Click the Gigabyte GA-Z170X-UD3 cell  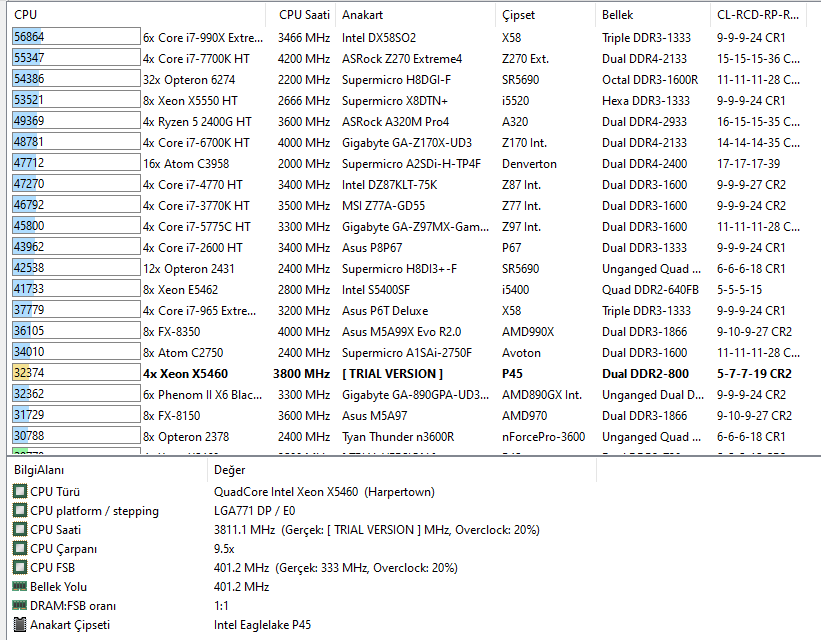click(406, 142)
